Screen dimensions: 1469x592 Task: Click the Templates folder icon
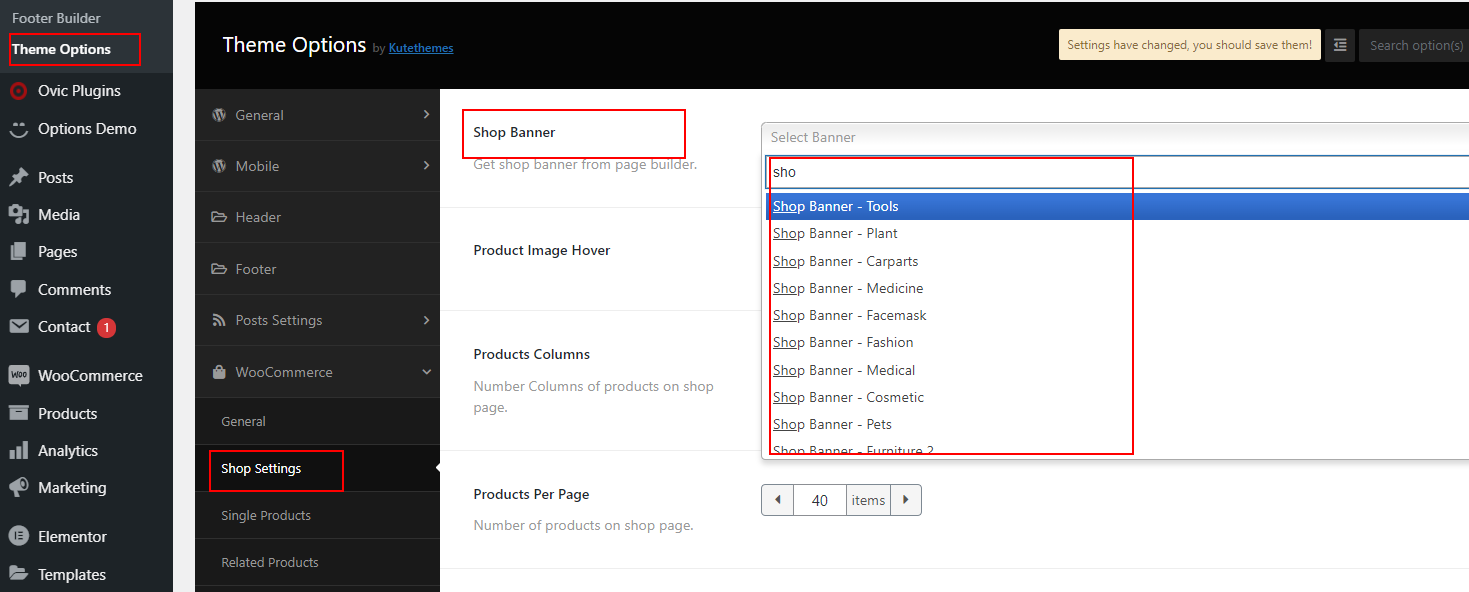click(18, 574)
